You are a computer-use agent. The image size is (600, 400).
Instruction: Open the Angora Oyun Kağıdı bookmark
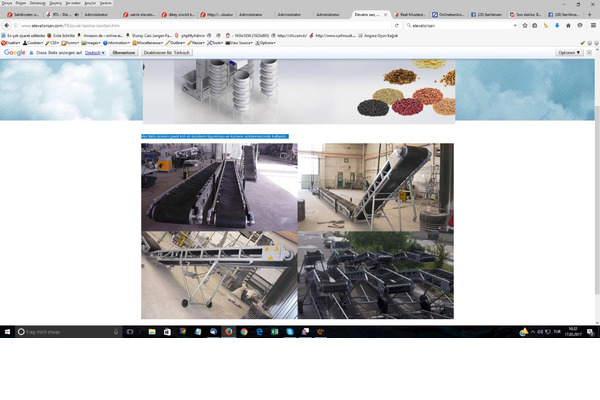[x=378, y=35]
